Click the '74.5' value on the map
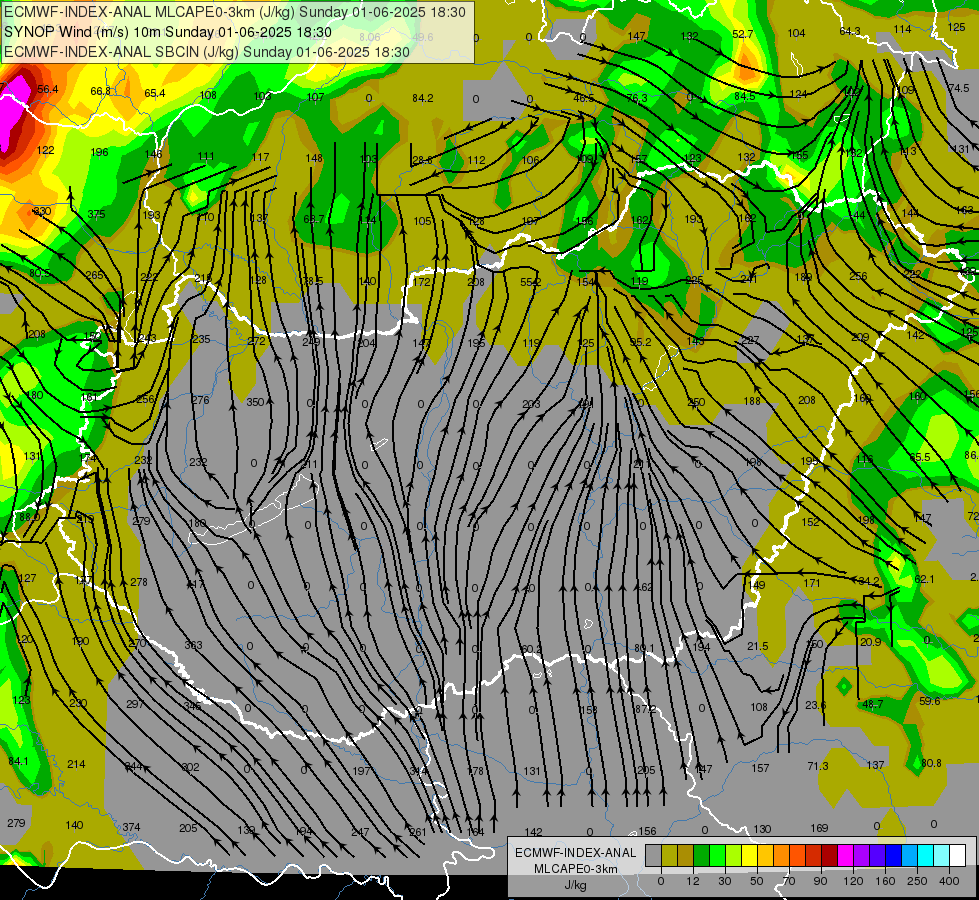This screenshot has height=900, width=979. pos(958,88)
